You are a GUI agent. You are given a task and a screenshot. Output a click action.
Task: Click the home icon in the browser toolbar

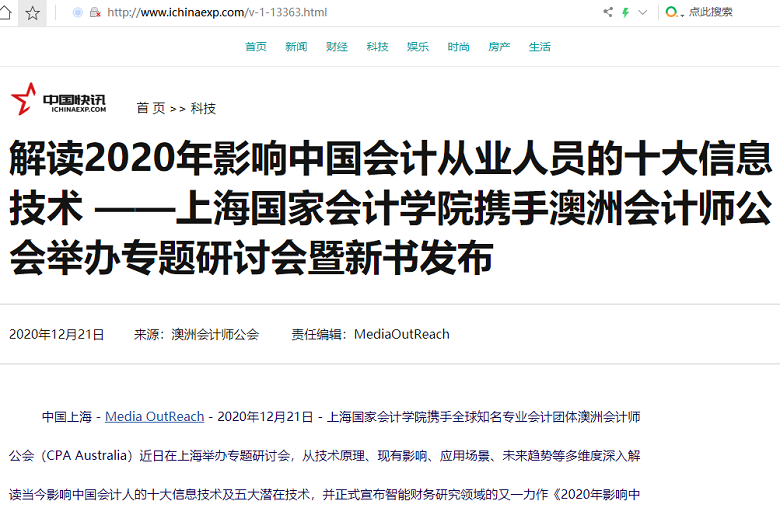[x=4, y=12]
